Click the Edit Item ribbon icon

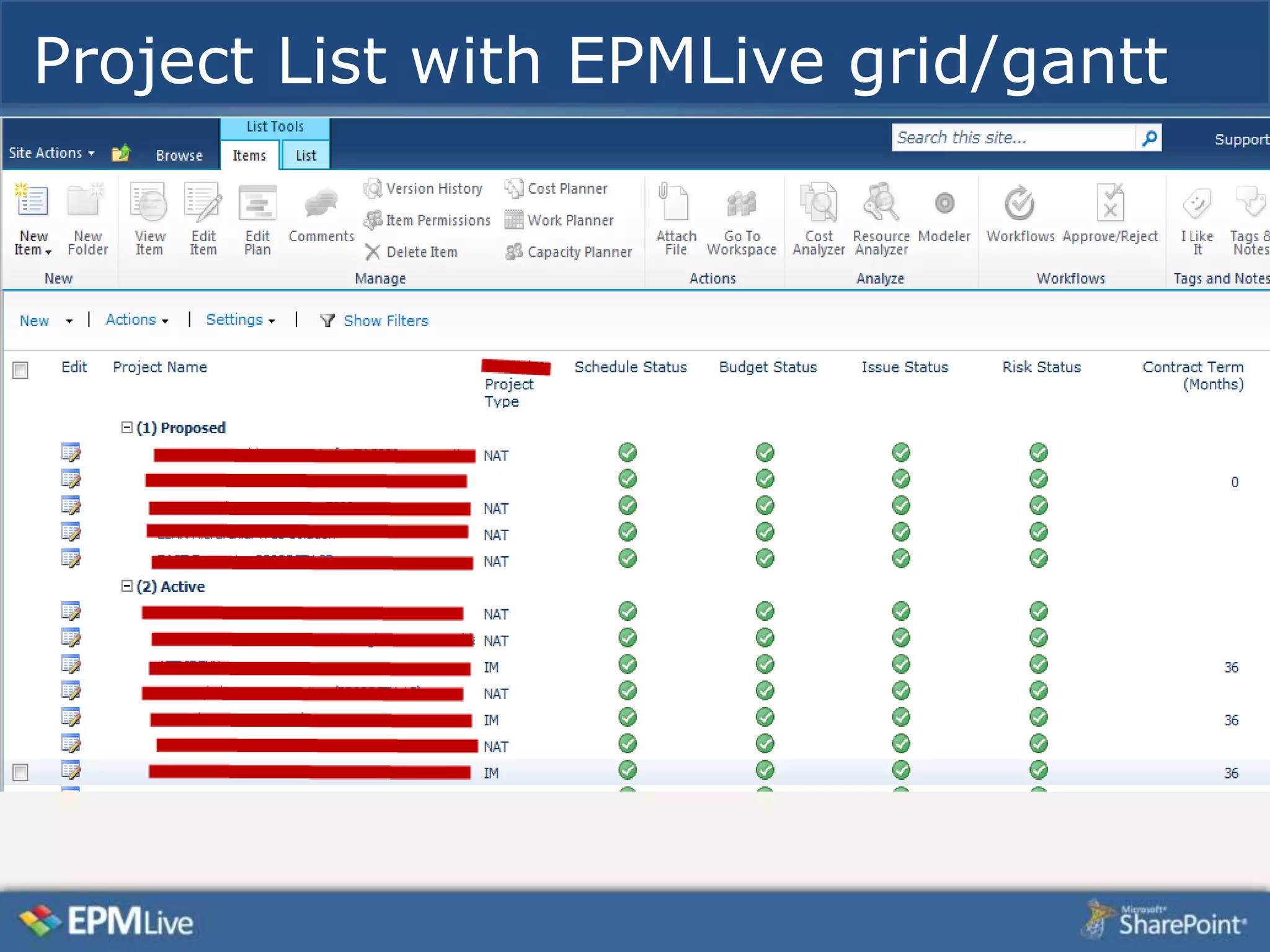pos(203,201)
